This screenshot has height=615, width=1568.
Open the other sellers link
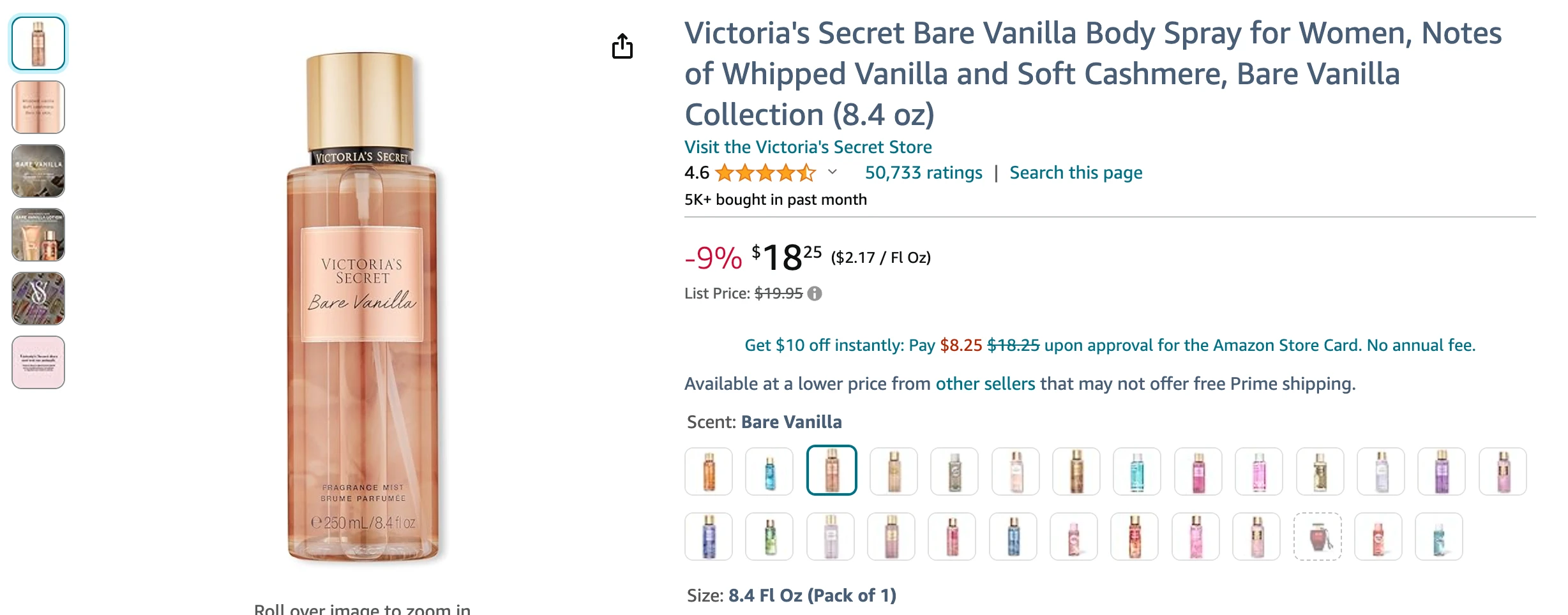pos(985,383)
